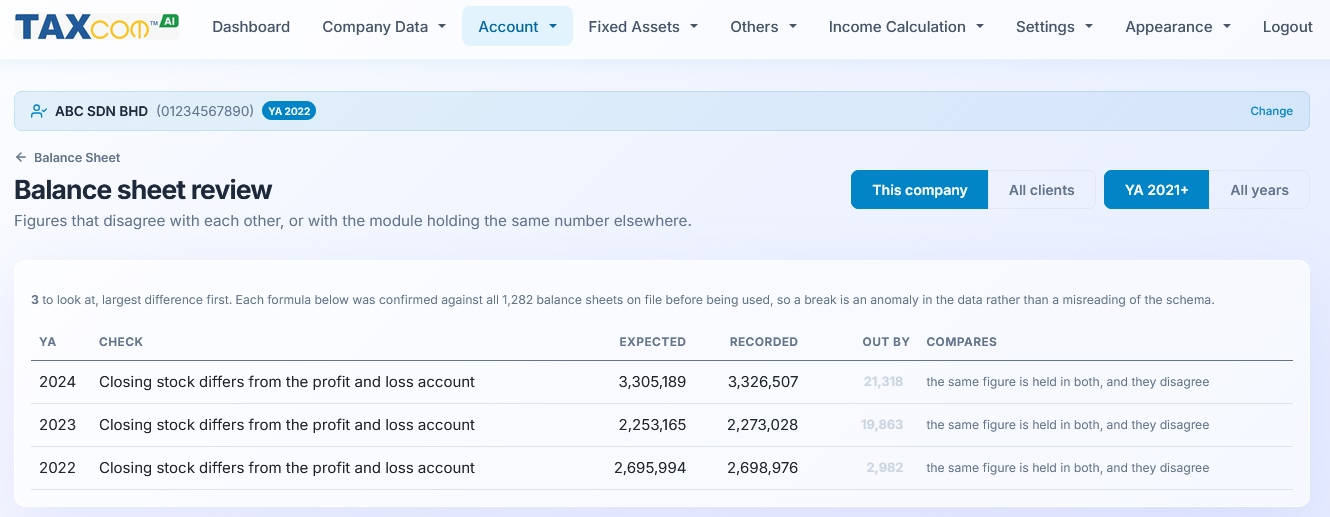Expand the Income Calculation dropdown
Screen dimensions: 1330x517
point(906,27)
